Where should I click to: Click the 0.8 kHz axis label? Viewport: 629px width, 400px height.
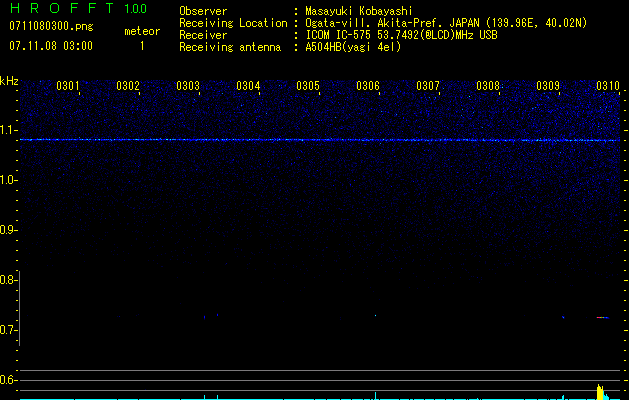coord(8,280)
